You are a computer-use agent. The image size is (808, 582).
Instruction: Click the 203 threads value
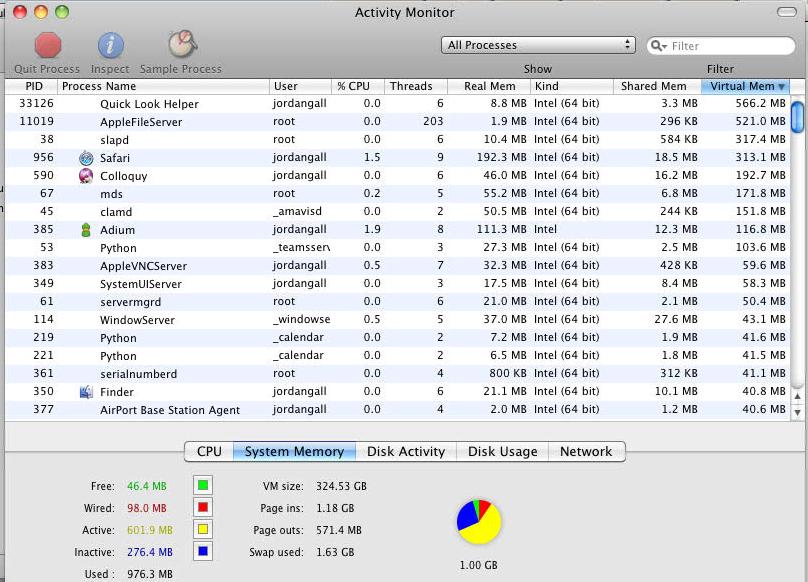click(433, 121)
